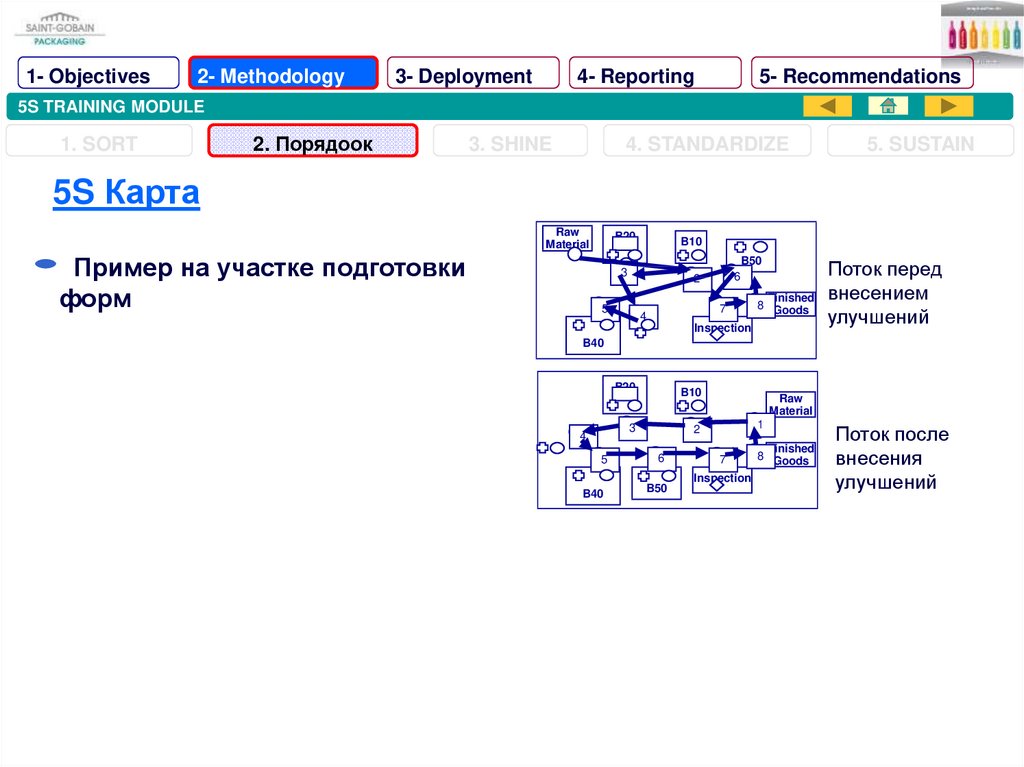
Task: Click the colored bottles thumbnail image
Action: tap(981, 33)
